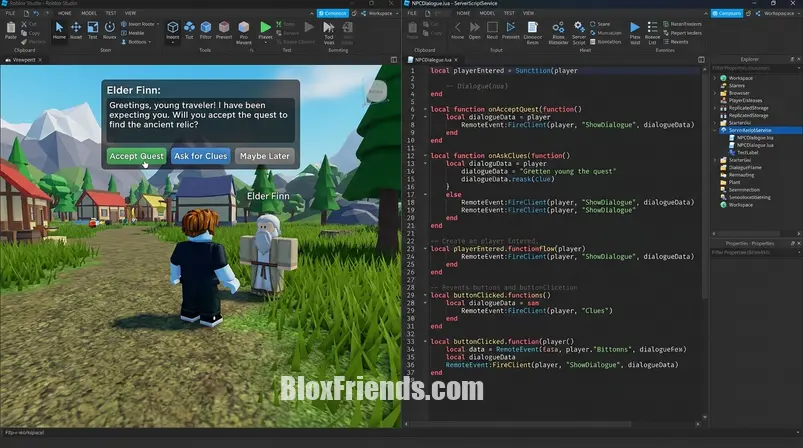Collapse the fold arrow at line 33
Screen dimensions: 803x448
coord(425,342)
